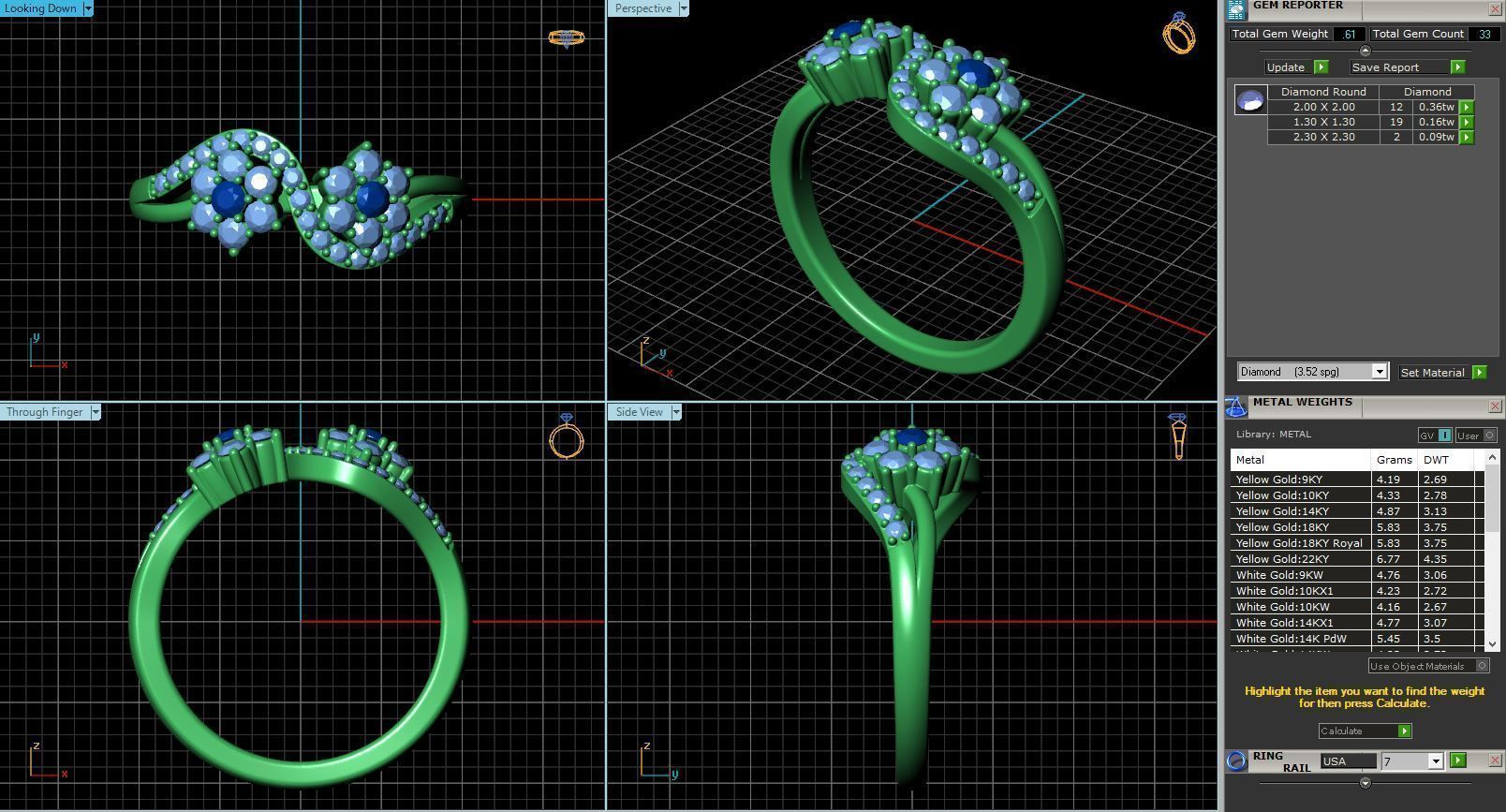This screenshot has height=812, width=1506.
Task: Click the Gem Reporter panel icon
Action: pyautogui.click(x=1236, y=8)
